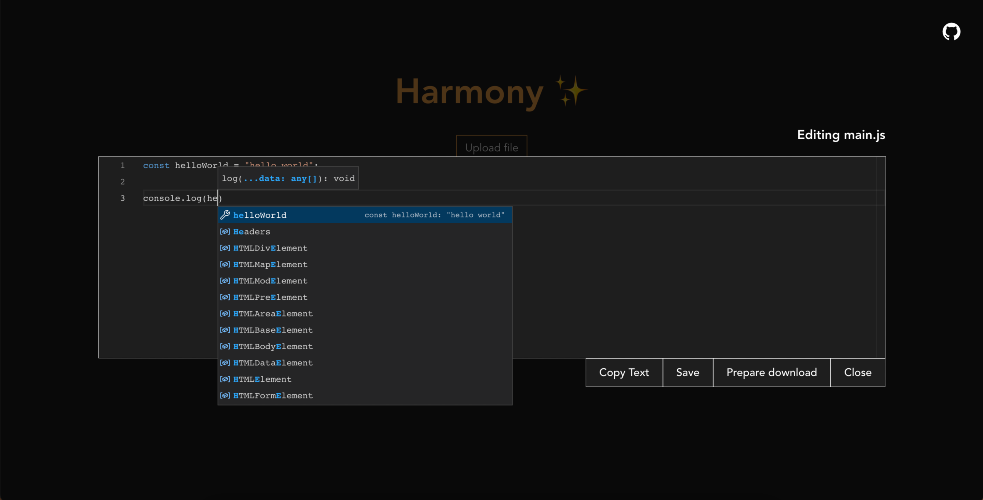The height and width of the screenshot is (500, 983).
Task: Choose HTMLMapElement from the autocomplete list
Action: click(x=270, y=265)
